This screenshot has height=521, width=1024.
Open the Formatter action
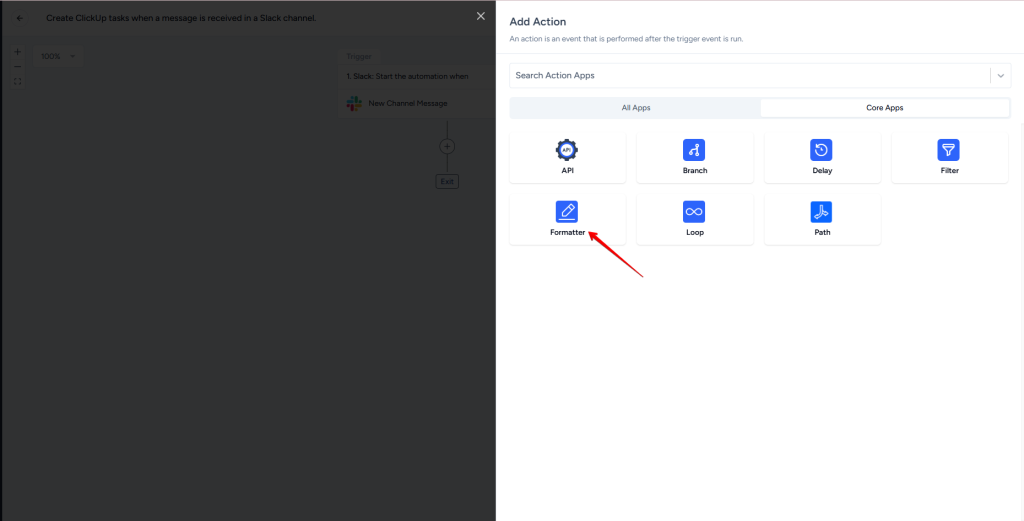[x=567, y=219]
